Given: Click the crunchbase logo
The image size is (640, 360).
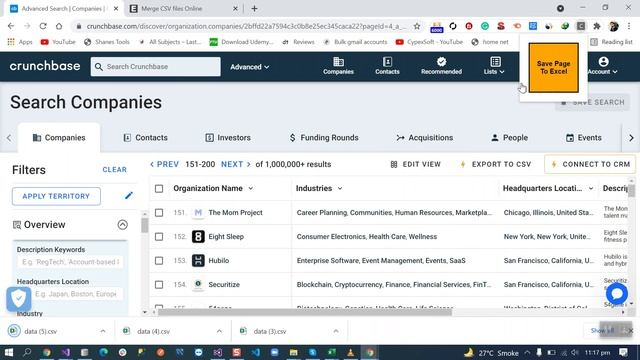Looking at the screenshot, I should click(45, 66).
